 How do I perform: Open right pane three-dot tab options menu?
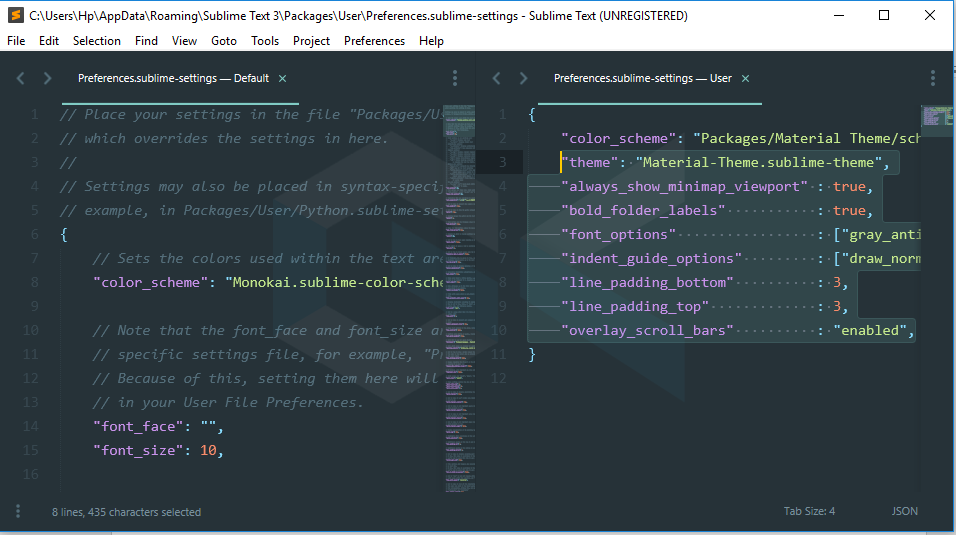click(x=933, y=78)
